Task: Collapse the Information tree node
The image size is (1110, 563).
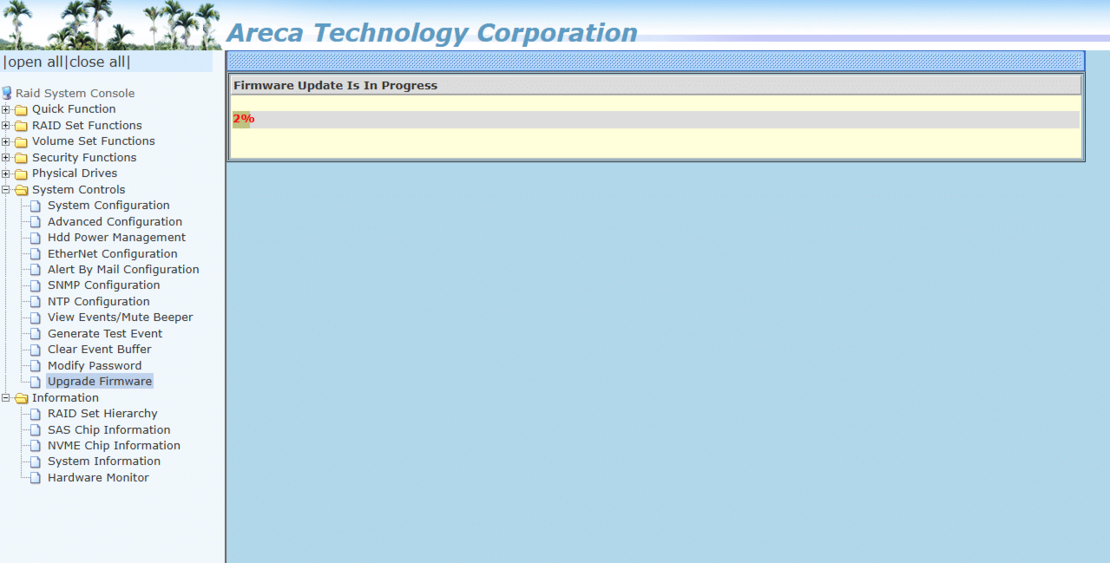Action: [6, 398]
